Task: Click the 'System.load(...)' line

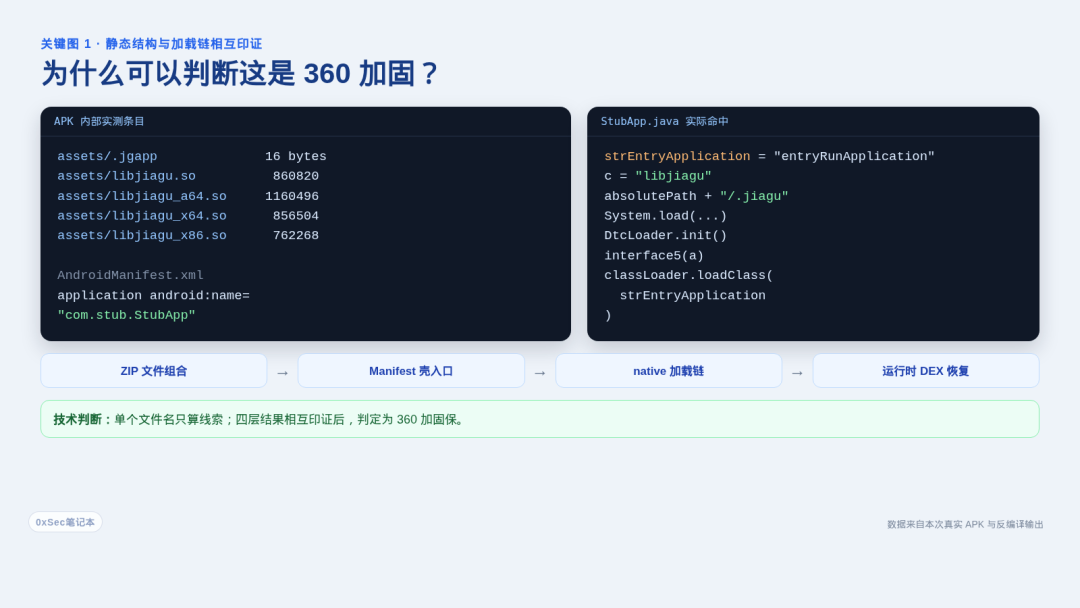Action: coord(665,216)
